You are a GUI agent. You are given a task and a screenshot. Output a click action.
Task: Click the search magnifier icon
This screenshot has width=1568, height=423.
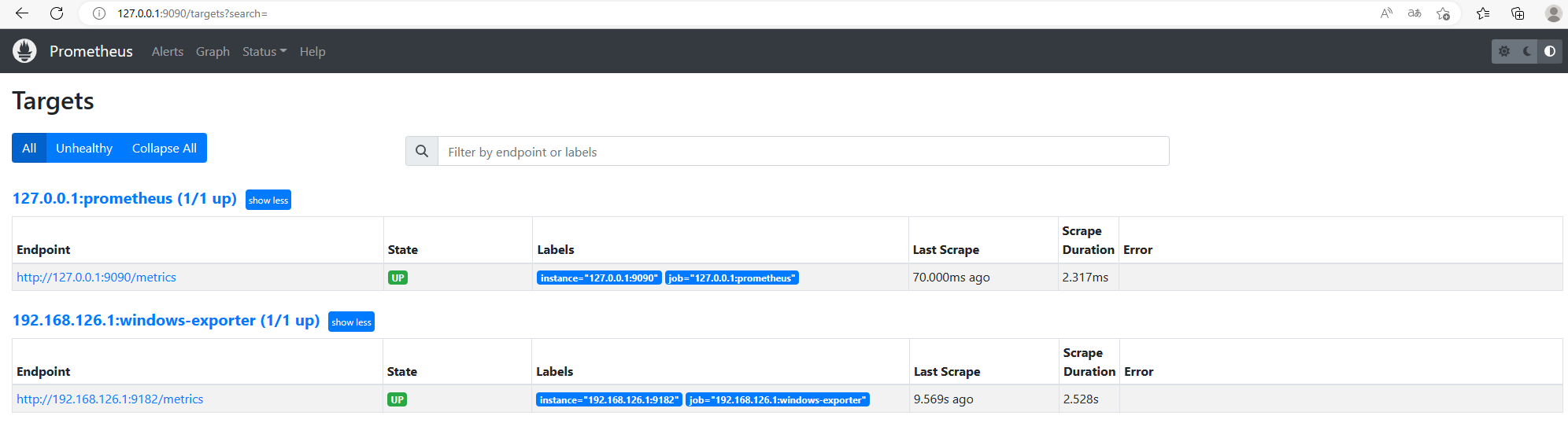pos(422,151)
